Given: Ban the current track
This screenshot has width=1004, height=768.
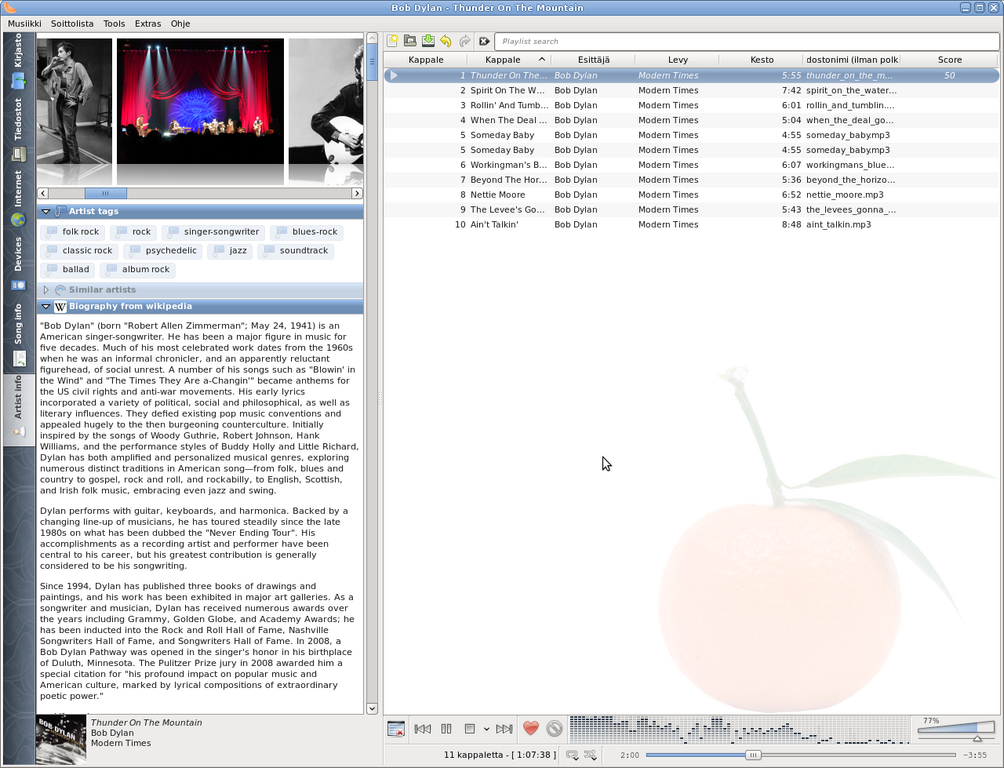Looking at the screenshot, I should click(x=554, y=729).
